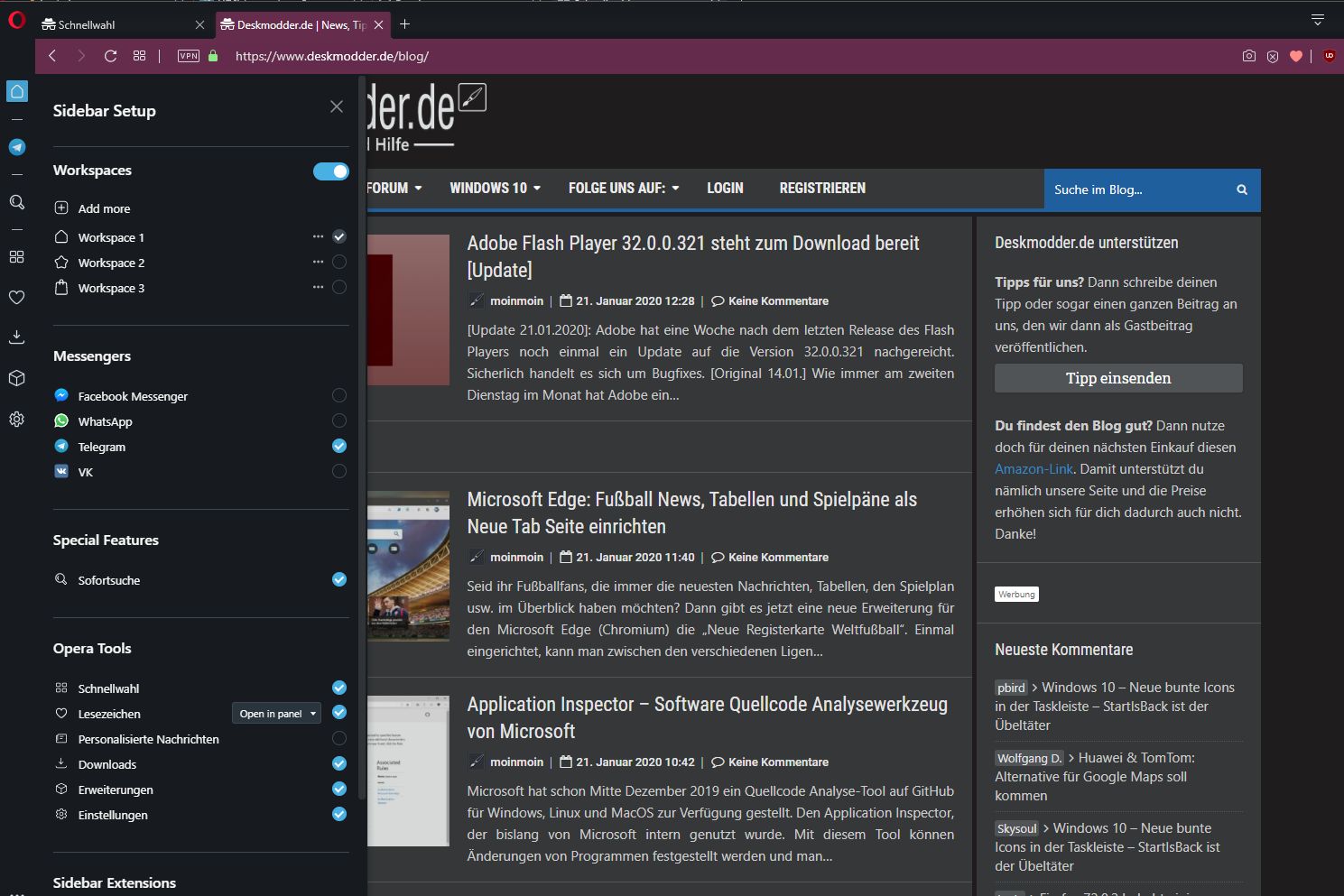Open the 'Open in panel' dropdown
This screenshot has height=896, width=1344.
pos(276,714)
